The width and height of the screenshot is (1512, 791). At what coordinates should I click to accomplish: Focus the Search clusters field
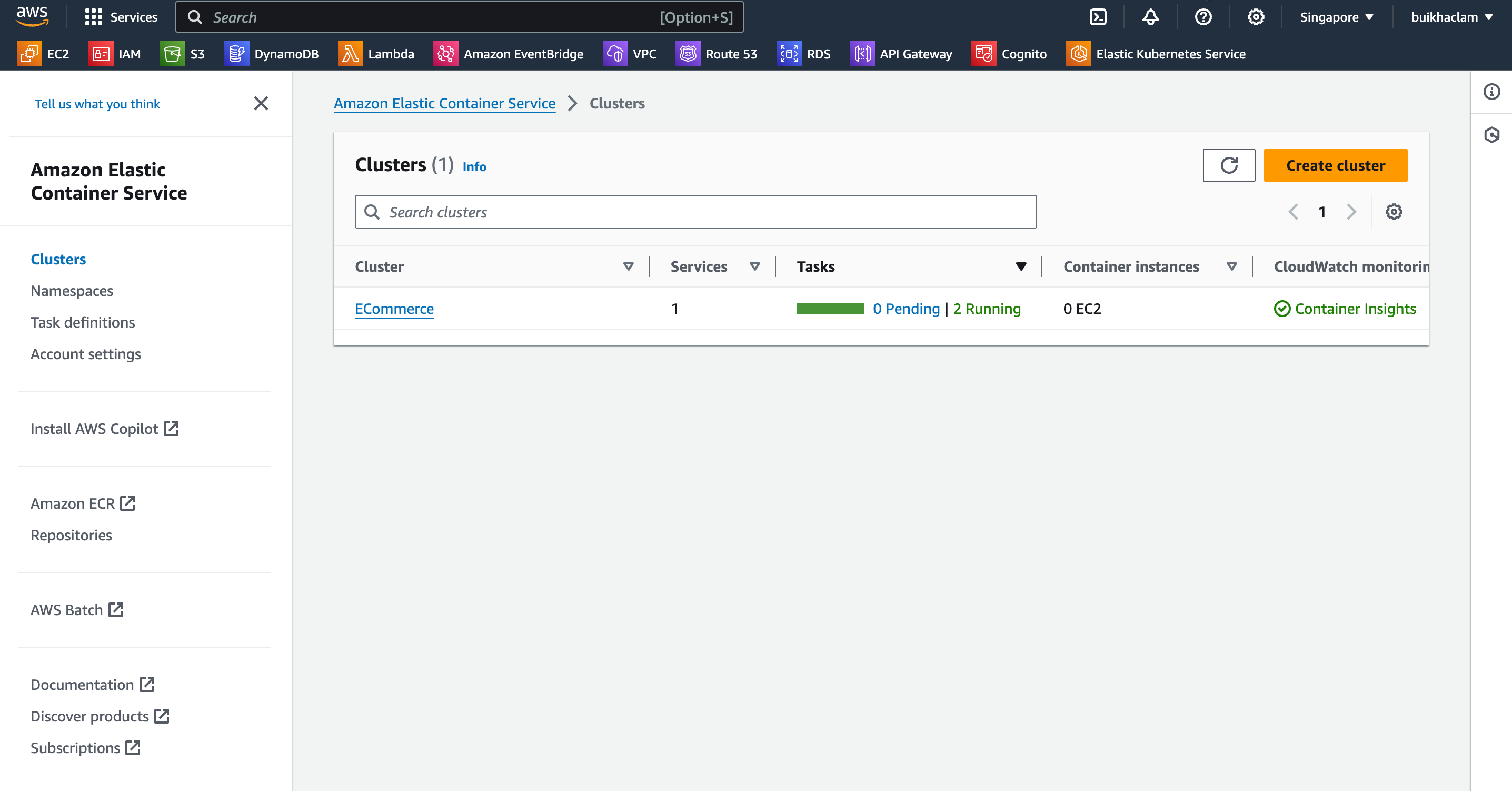point(695,212)
